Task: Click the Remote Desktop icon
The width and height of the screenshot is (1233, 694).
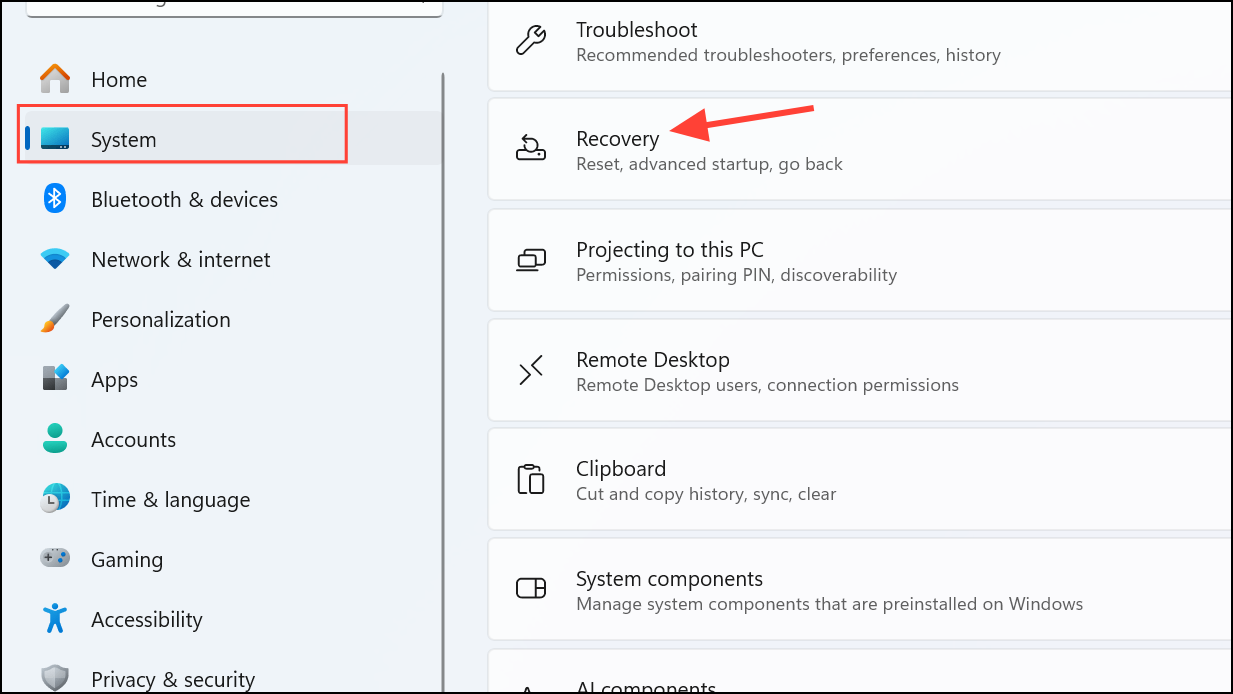Action: tap(531, 370)
